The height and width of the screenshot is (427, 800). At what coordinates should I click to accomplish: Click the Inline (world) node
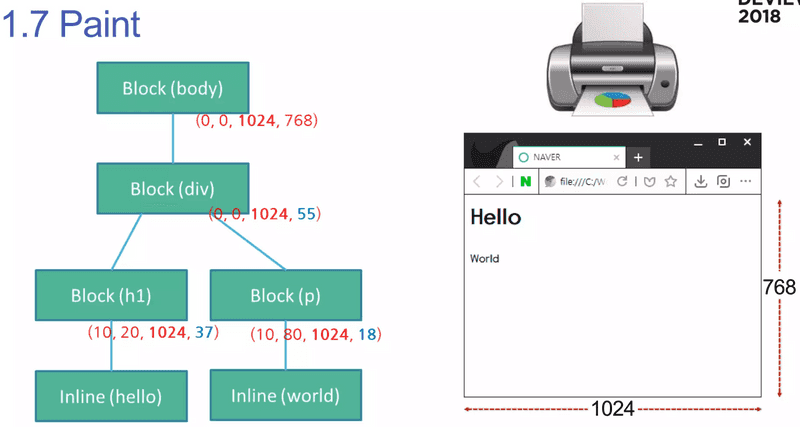pyautogui.click(x=285, y=395)
